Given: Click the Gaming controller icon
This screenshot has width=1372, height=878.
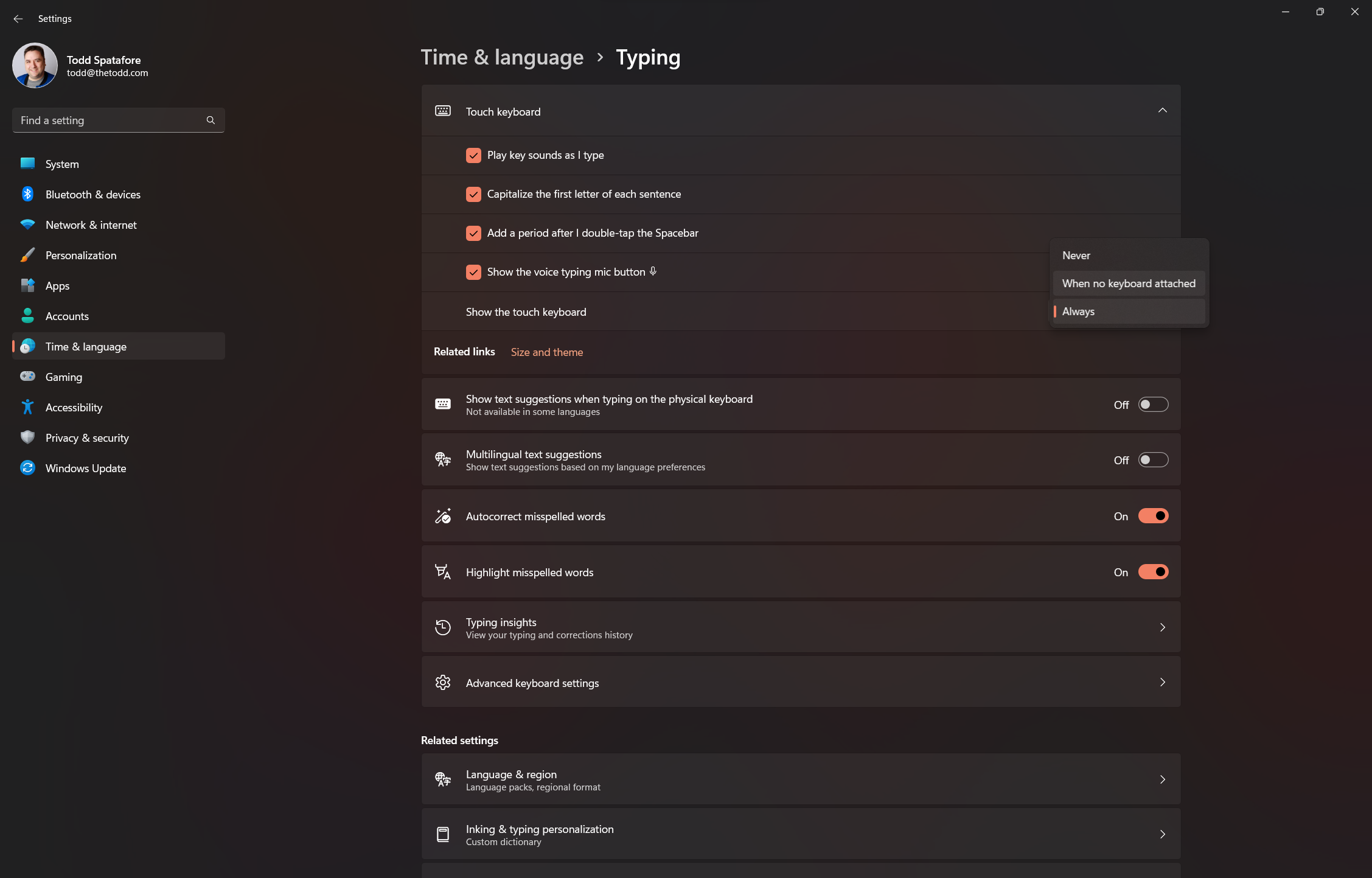Looking at the screenshot, I should [x=27, y=377].
